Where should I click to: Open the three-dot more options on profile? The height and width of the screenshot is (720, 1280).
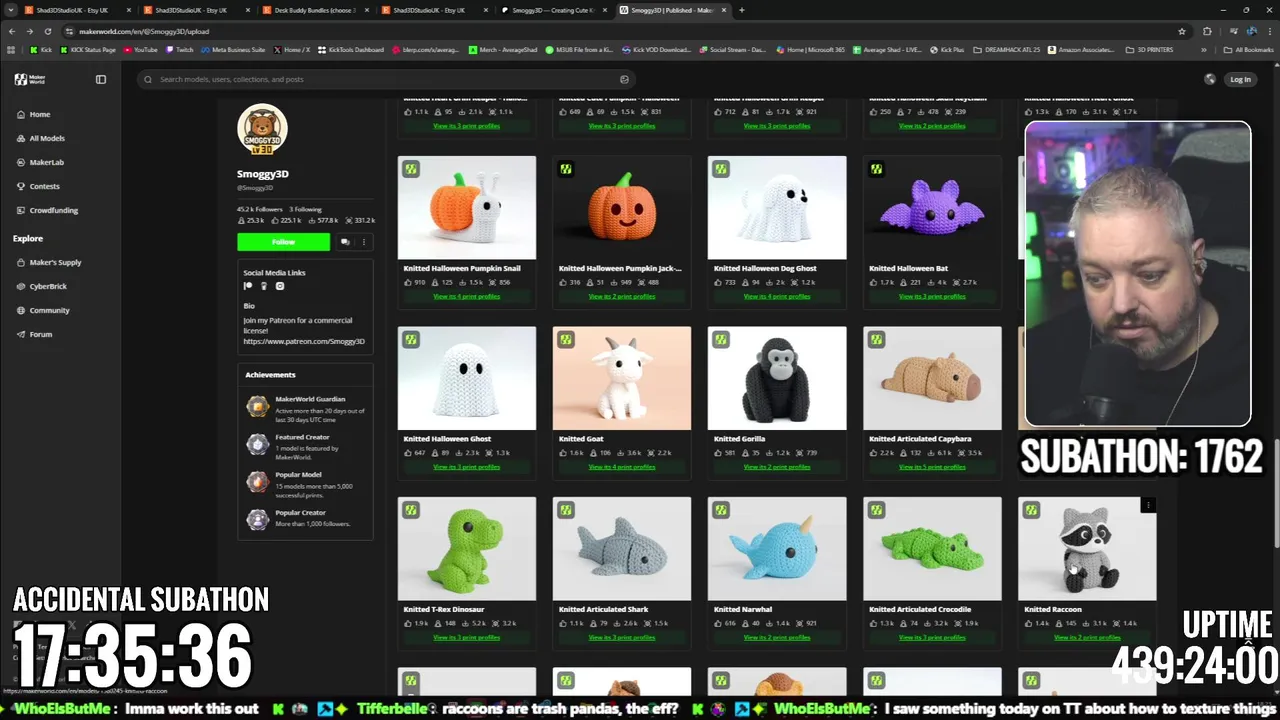pyautogui.click(x=364, y=241)
